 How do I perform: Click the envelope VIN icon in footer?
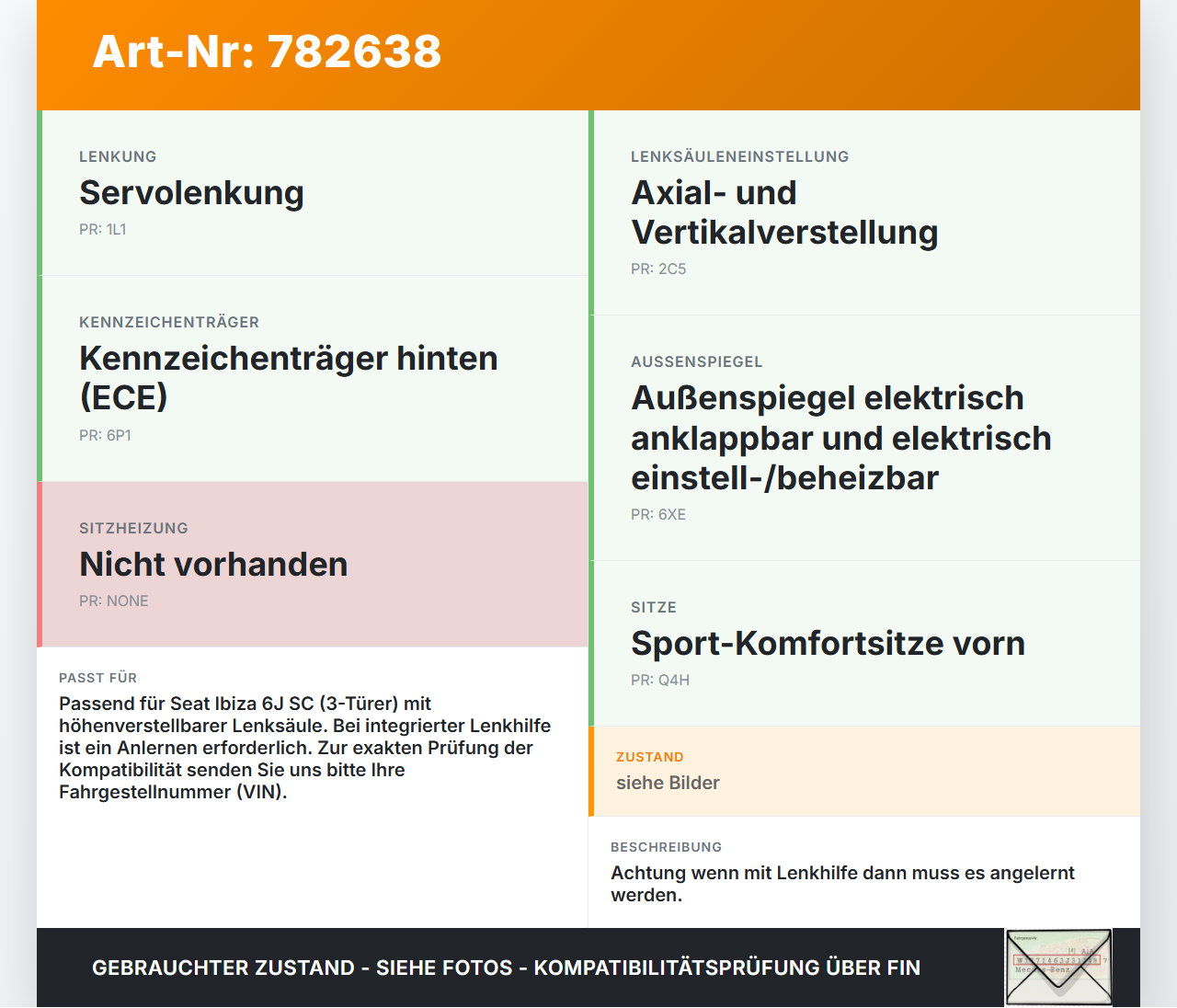click(1058, 968)
